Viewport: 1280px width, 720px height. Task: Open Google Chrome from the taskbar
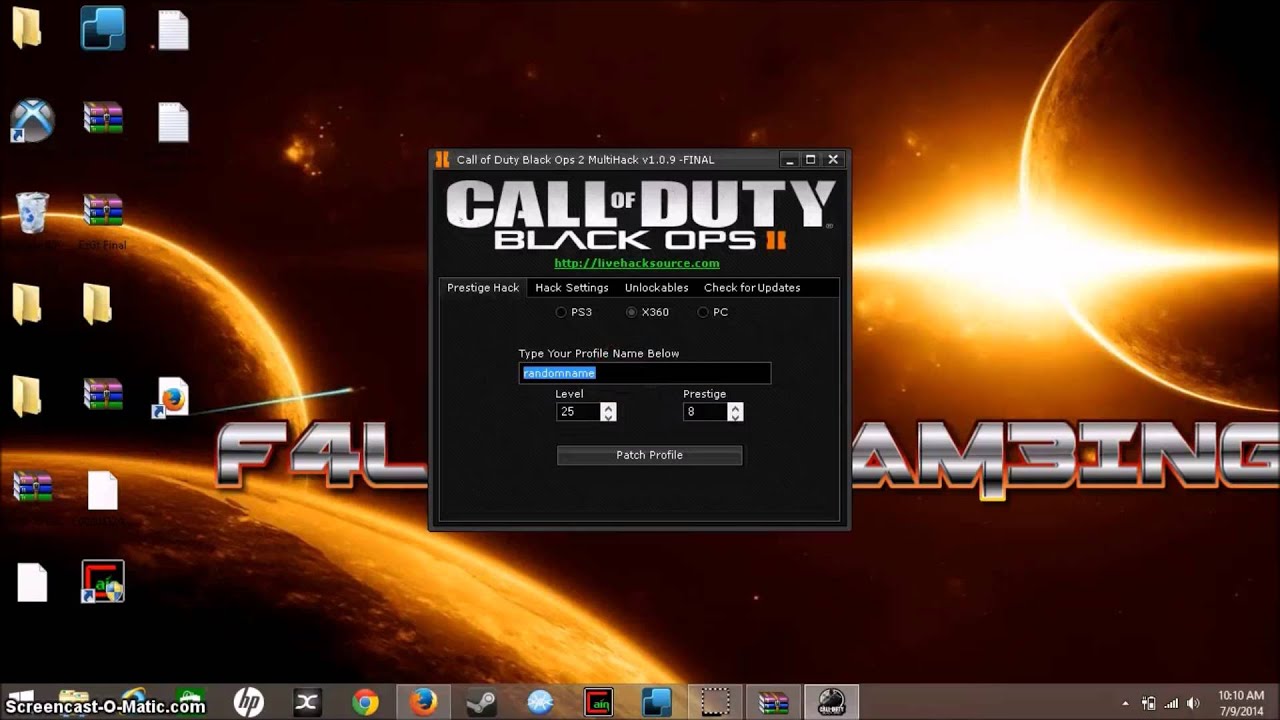coord(365,702)
